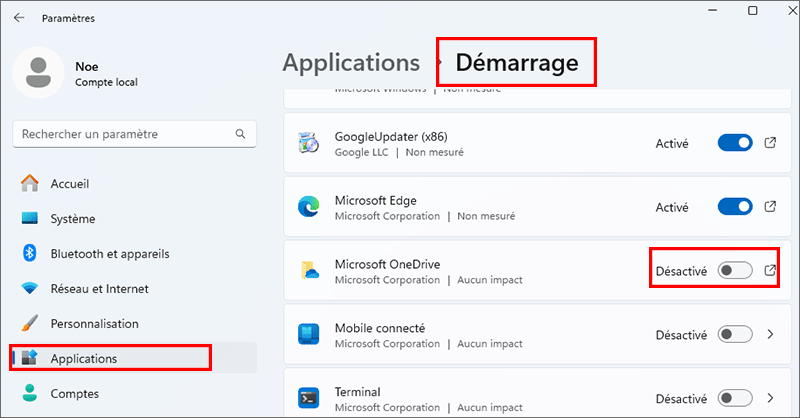Viewport: 800px width, 418px height.
Task: Click Non mesuré text on Edge row
Action: click(486, 216)
